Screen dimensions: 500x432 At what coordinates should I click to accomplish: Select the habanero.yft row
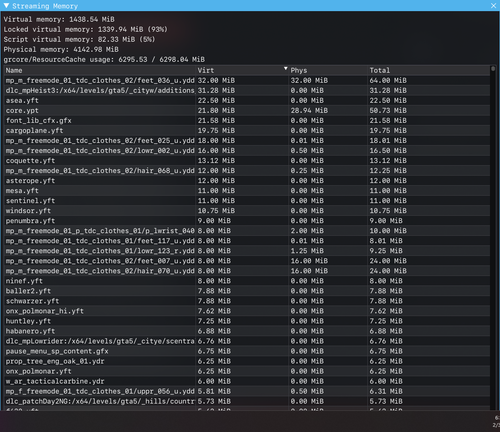click(247, 331)
